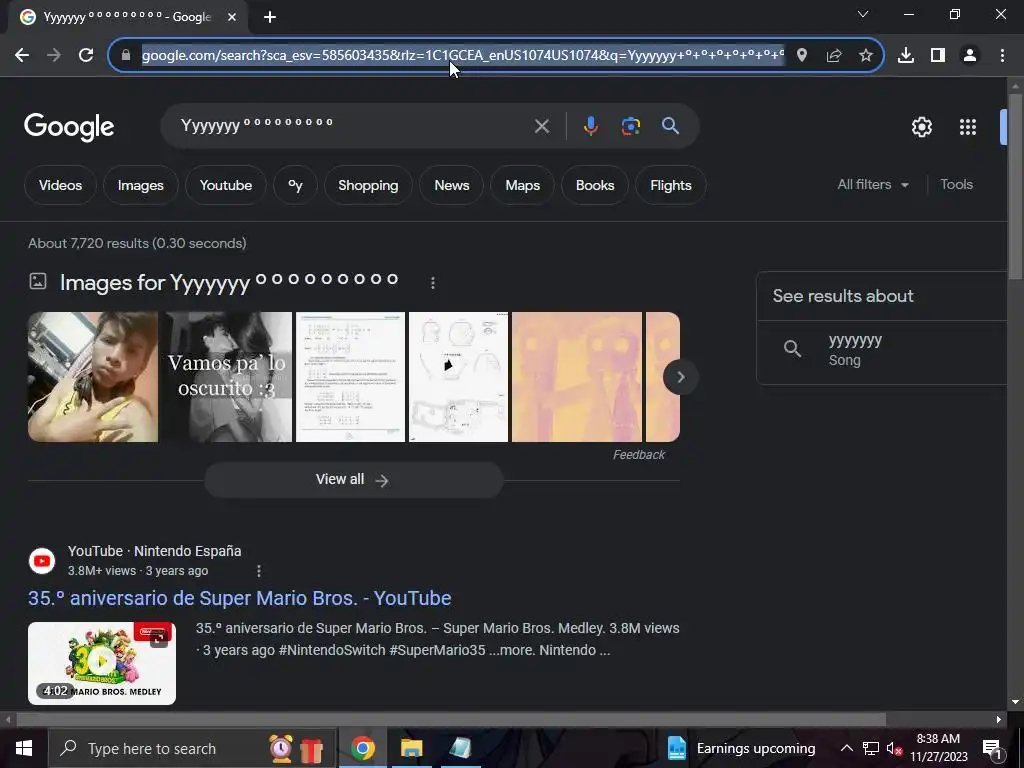Bookmark this tab with the star

coord(866,56)
